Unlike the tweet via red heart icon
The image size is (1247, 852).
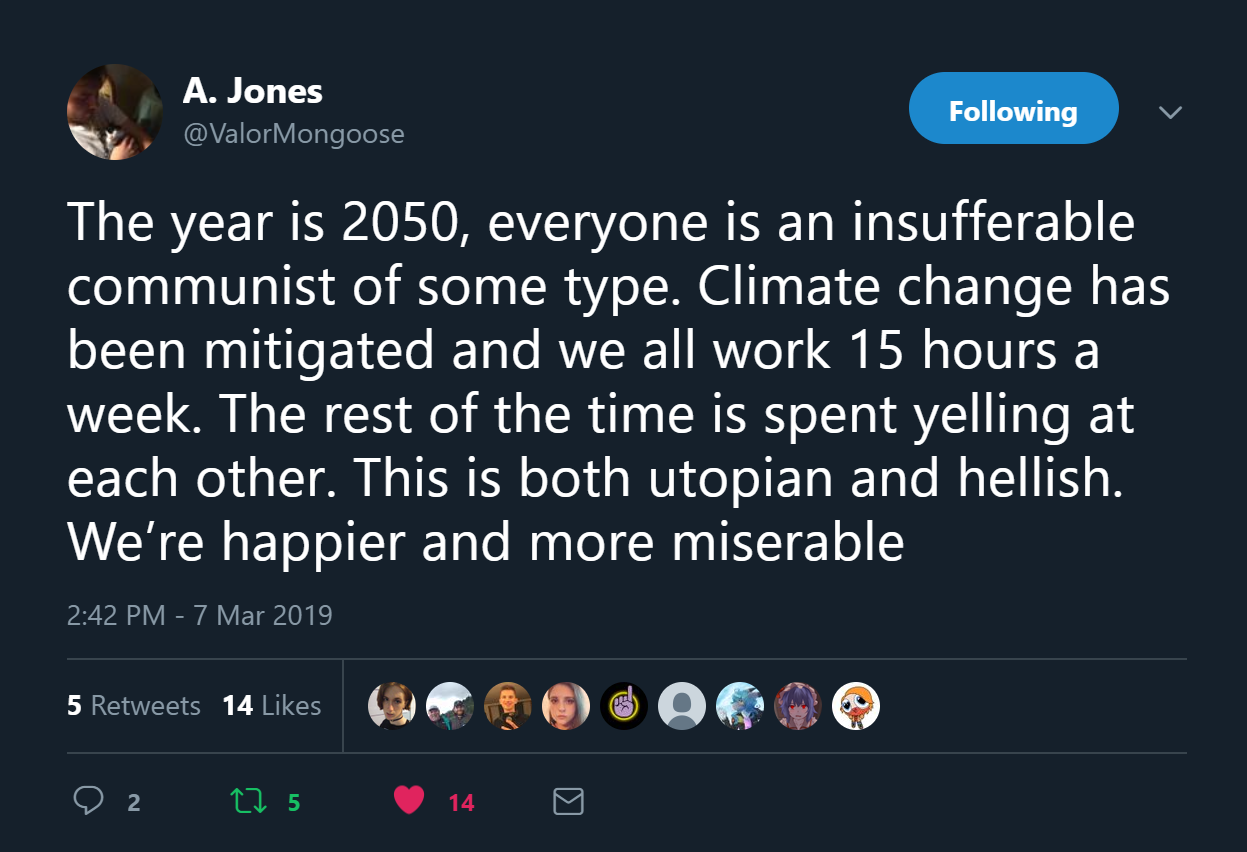409,800
